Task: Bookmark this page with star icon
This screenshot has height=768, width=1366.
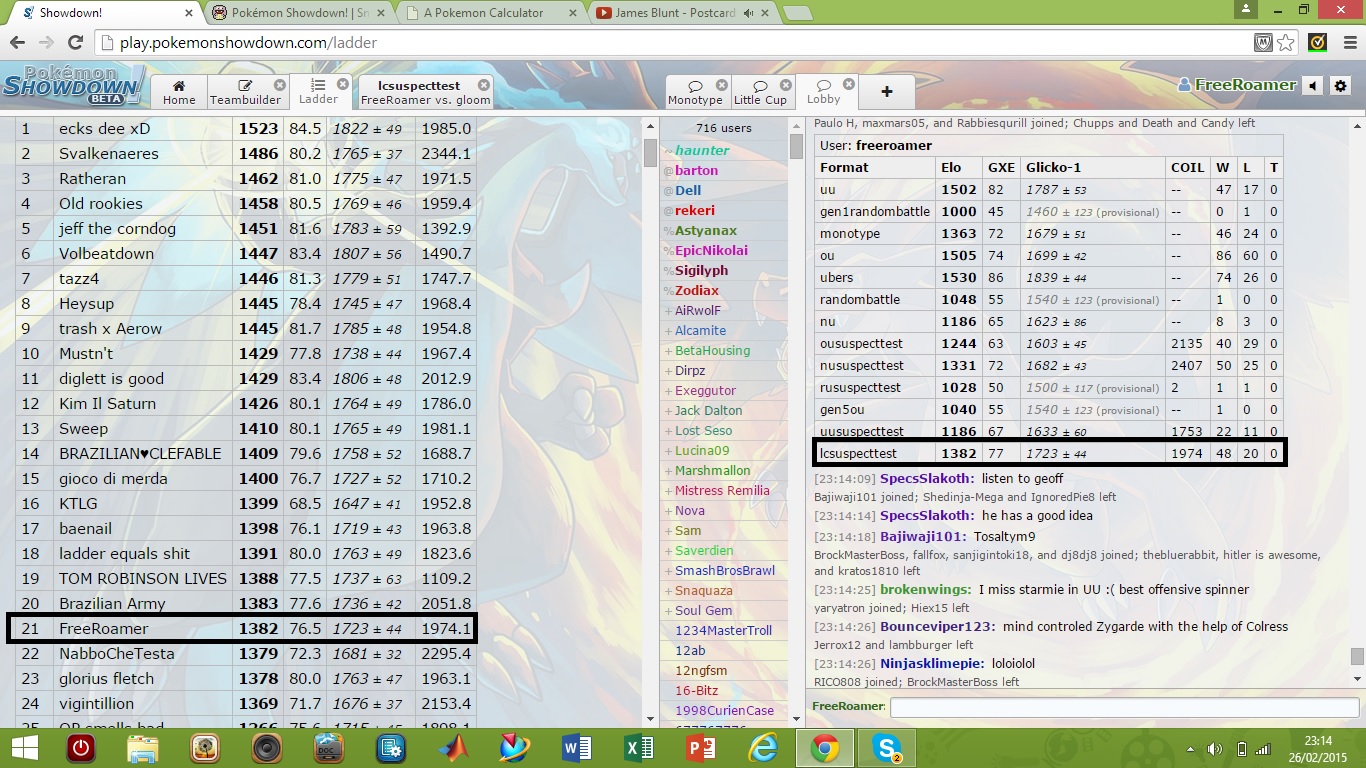Action: (1286, 43)
